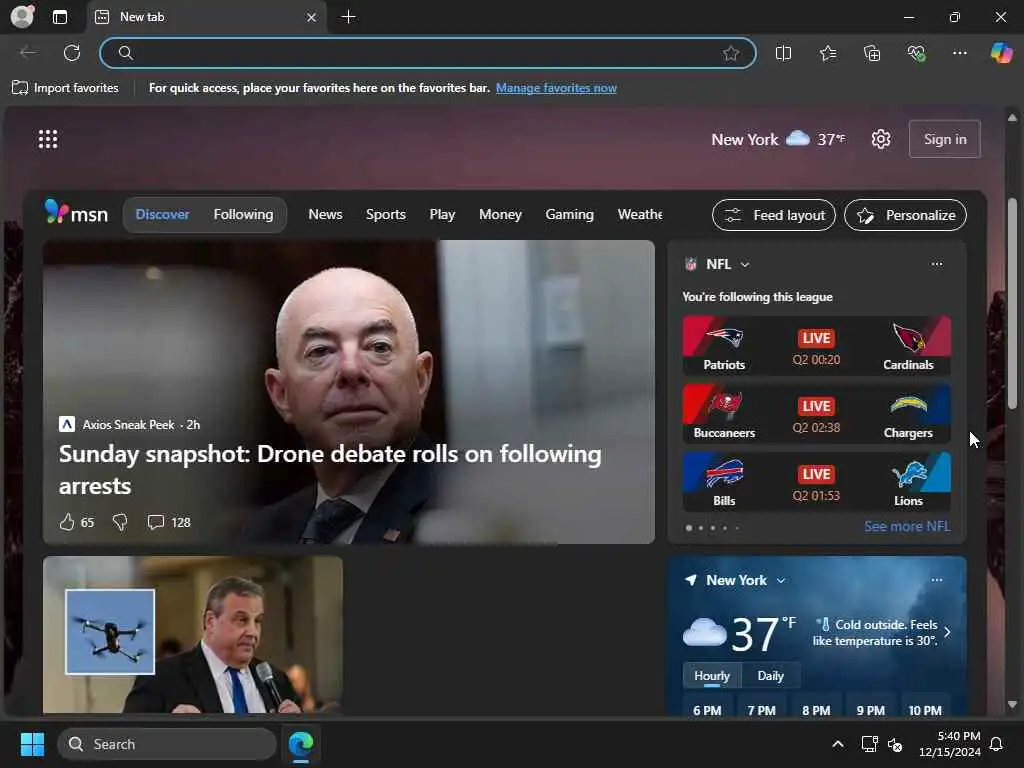Open notifications bell in taskbar

tap(996, 744)
